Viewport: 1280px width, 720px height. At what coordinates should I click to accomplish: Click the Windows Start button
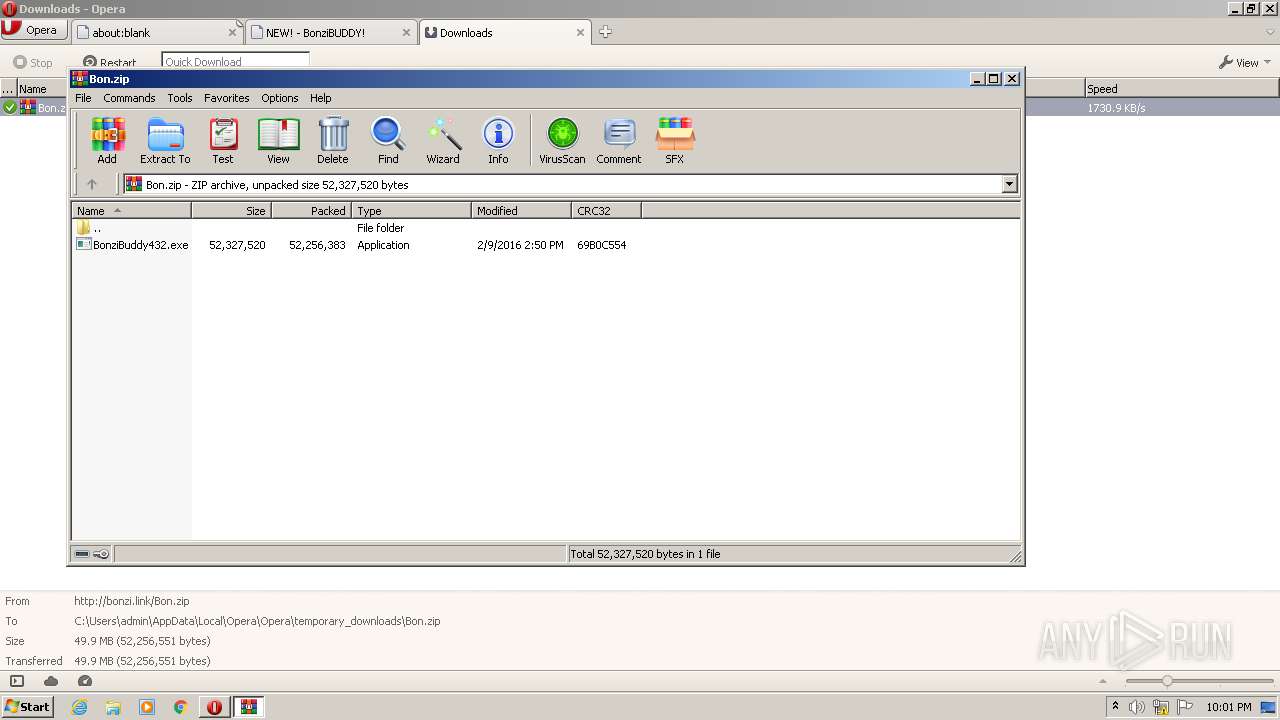pyautogui.click(x=27, y=706)
